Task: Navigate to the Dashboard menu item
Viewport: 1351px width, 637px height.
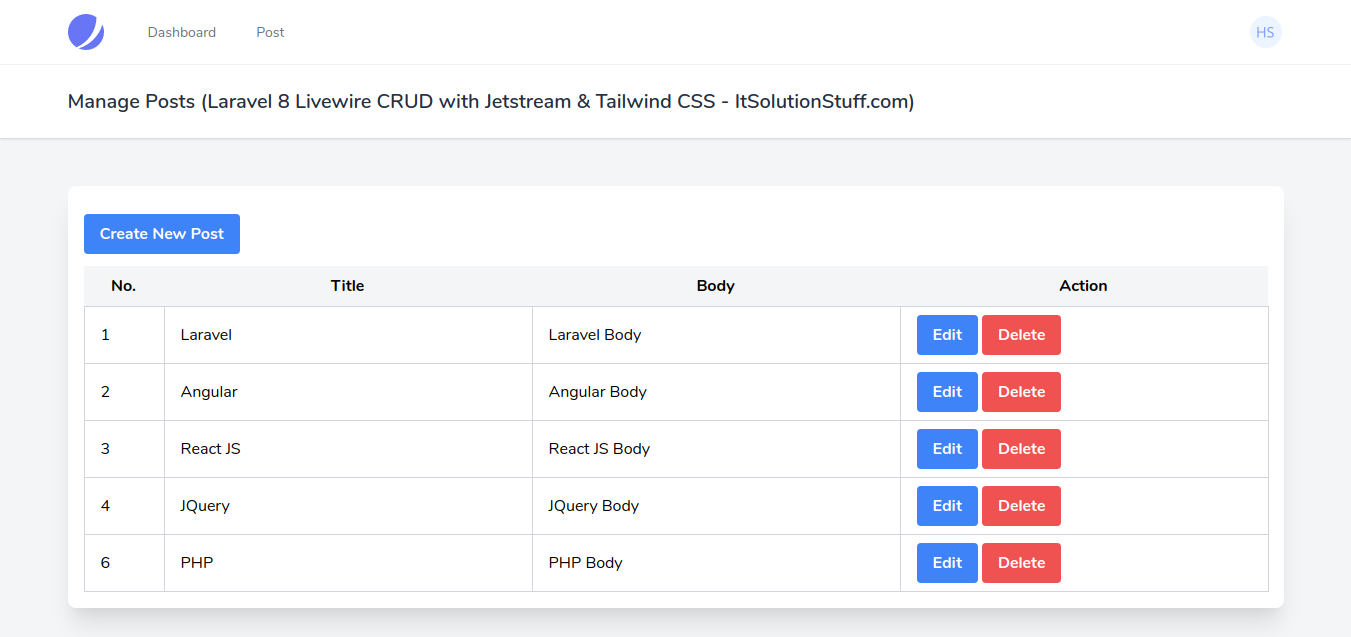Action: click(181, 31)
